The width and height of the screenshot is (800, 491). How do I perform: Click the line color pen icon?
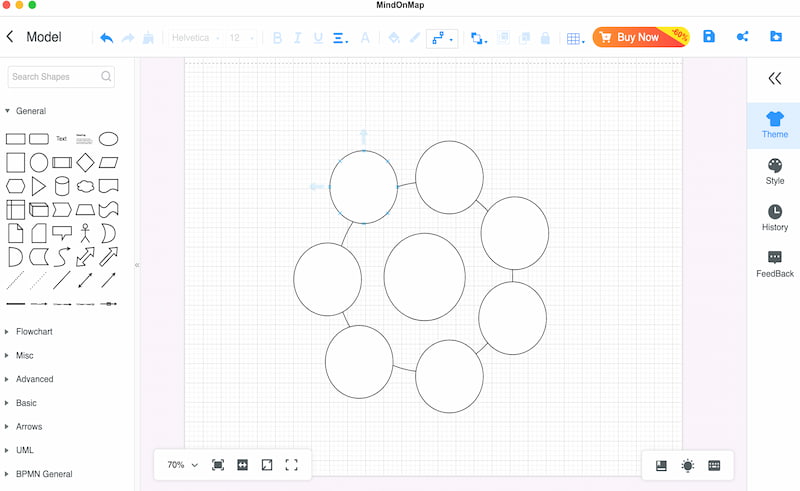[415, 38]
